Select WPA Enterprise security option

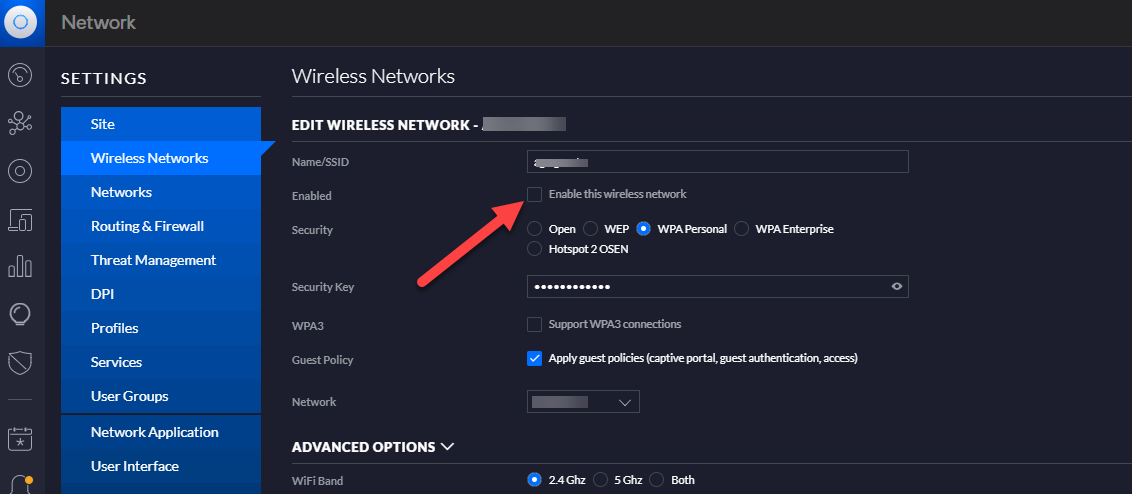point(742,229)
